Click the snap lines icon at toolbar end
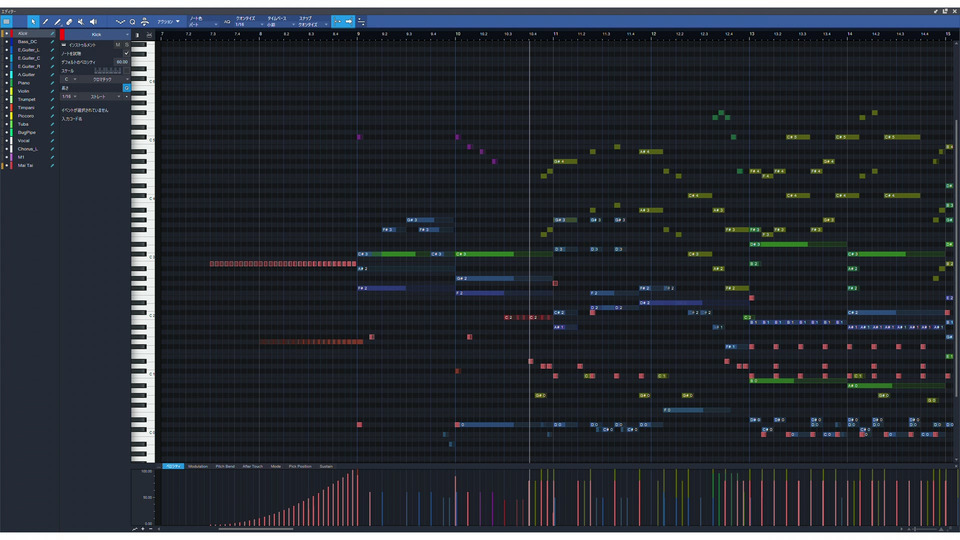Screen dimensions: 960x540 click(361, 21)
